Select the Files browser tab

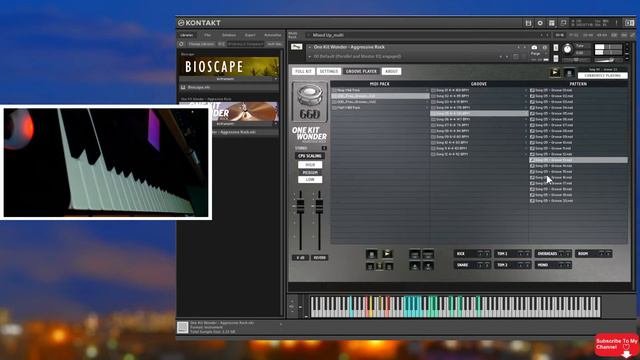pos(207,35)
